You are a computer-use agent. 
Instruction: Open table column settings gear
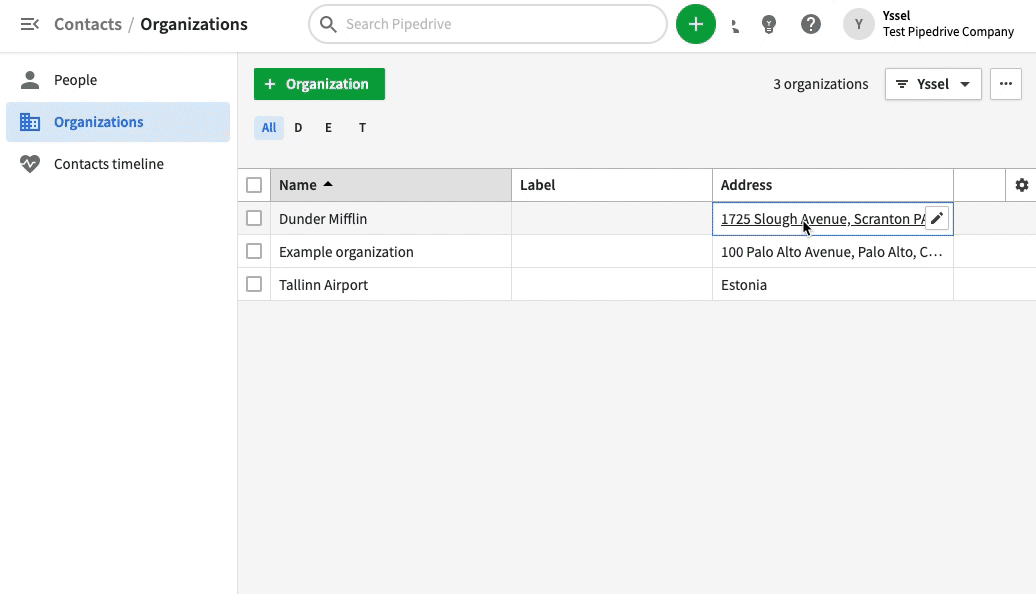(1021, 185)
